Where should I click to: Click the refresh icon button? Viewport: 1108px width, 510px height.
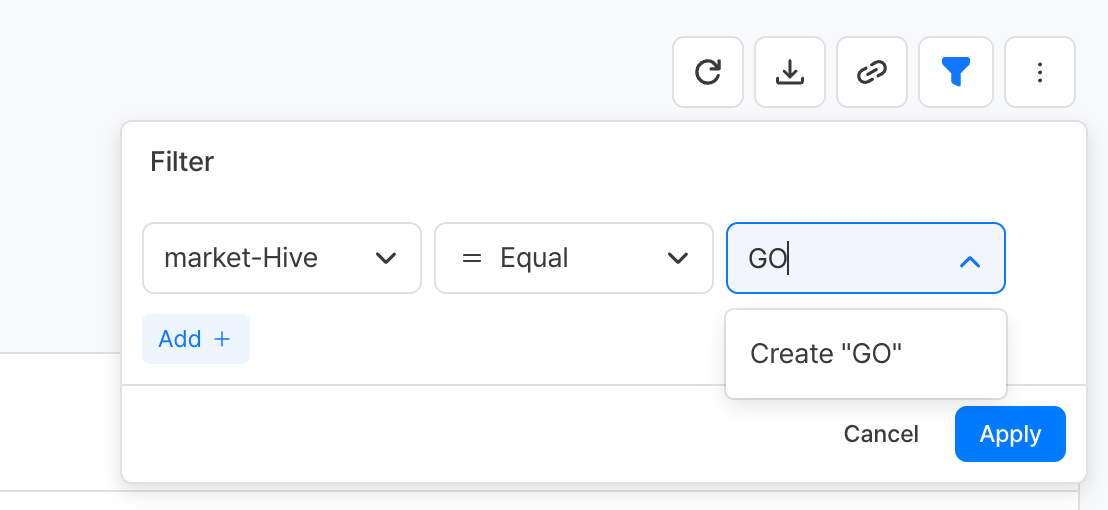coord(708,72)
